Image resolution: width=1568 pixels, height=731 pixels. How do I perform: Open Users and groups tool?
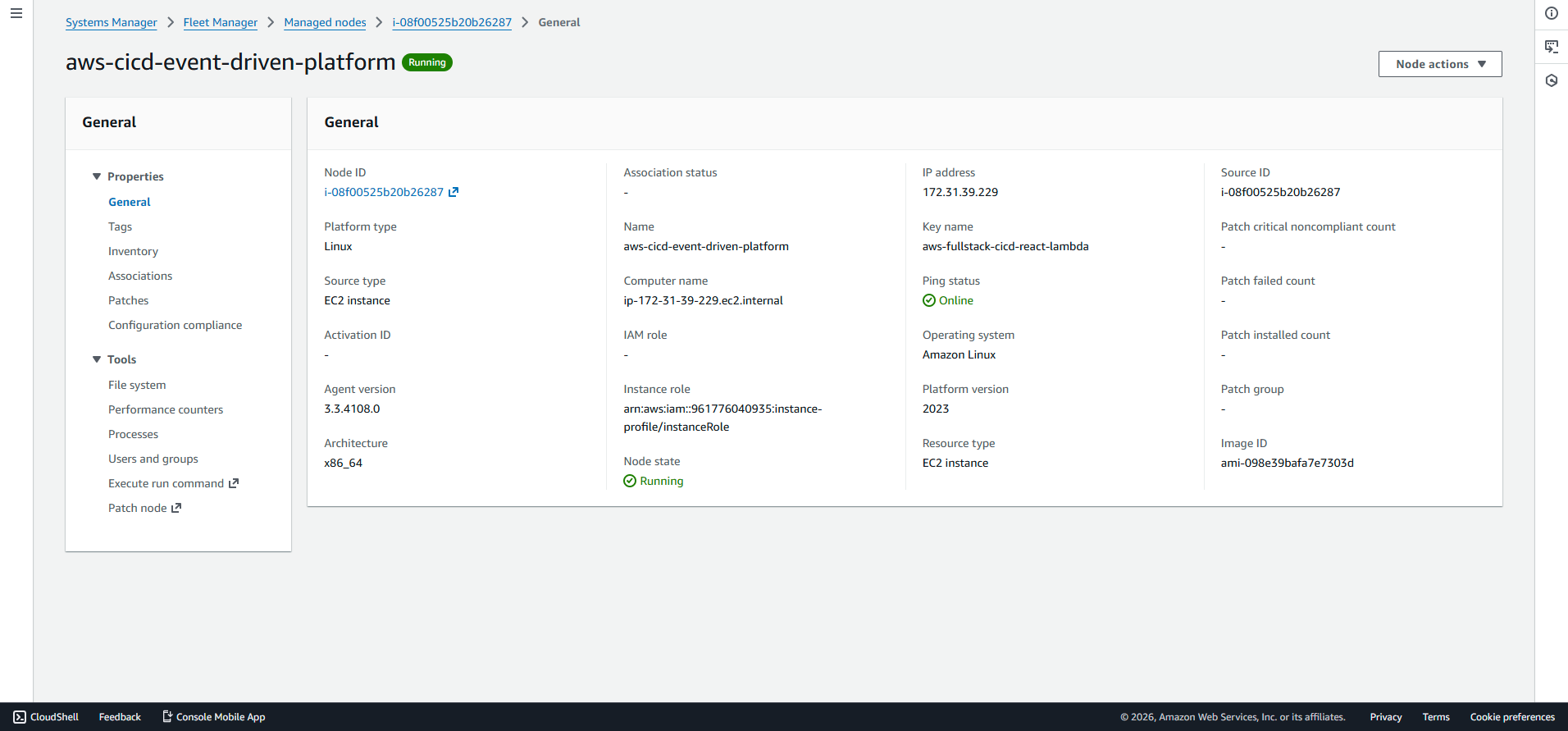(x=153, y=459)
